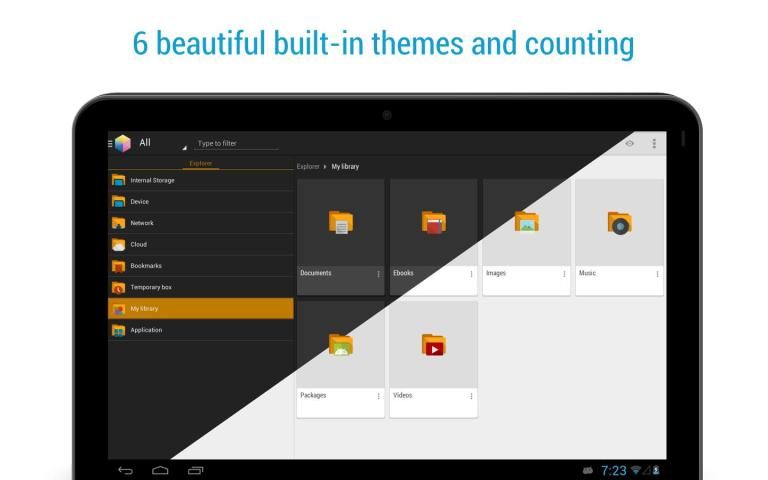
Task: Toggle the eye visibility icon
Action: click(x=629, y=143)
